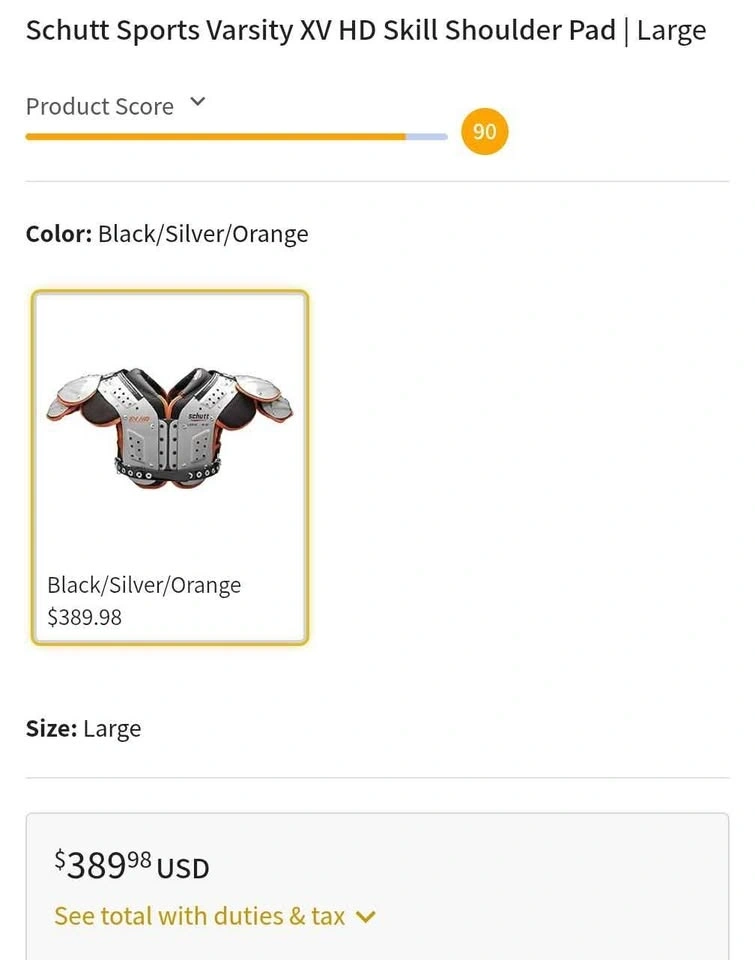The width and height of the screenshot is (755, 960).
Task: Click the filled orange part of score bar
Action: pyautogui.click(x=215, y=136)
